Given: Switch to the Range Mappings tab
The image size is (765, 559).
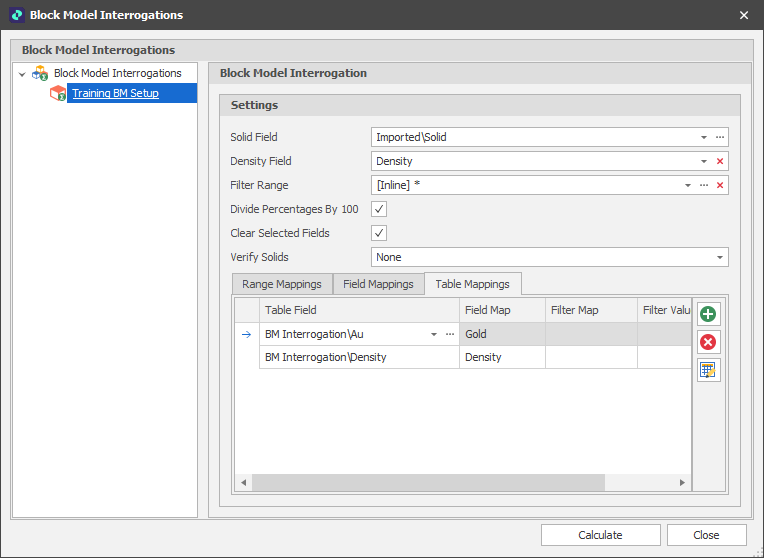Looking at the screenshot, I should pos(281,284).
